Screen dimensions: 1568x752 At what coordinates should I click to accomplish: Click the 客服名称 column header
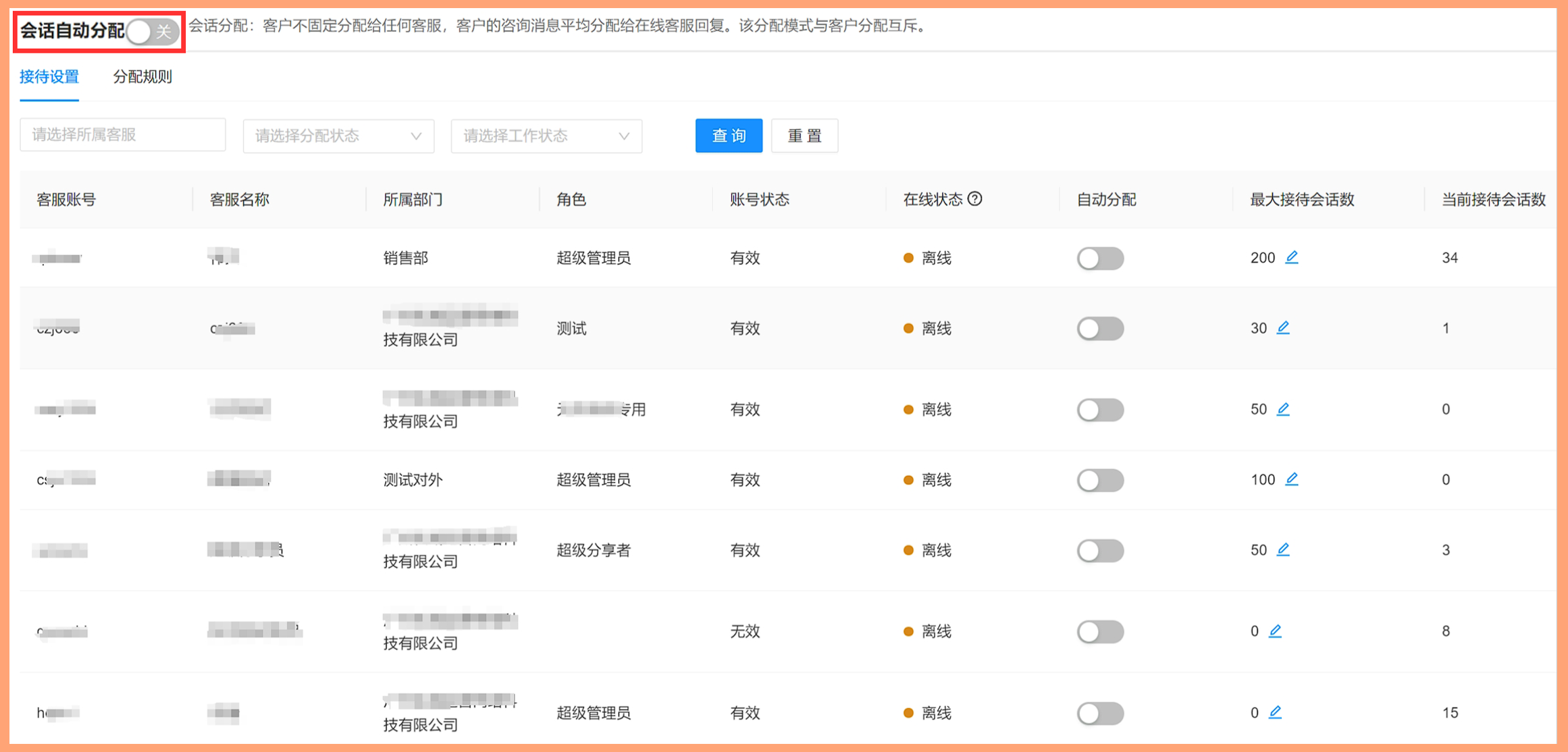tap(240, 200)
